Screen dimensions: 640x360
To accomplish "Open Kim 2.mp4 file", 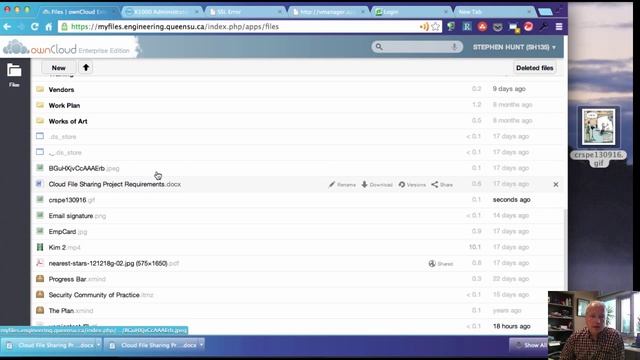I will click(64, 247).
